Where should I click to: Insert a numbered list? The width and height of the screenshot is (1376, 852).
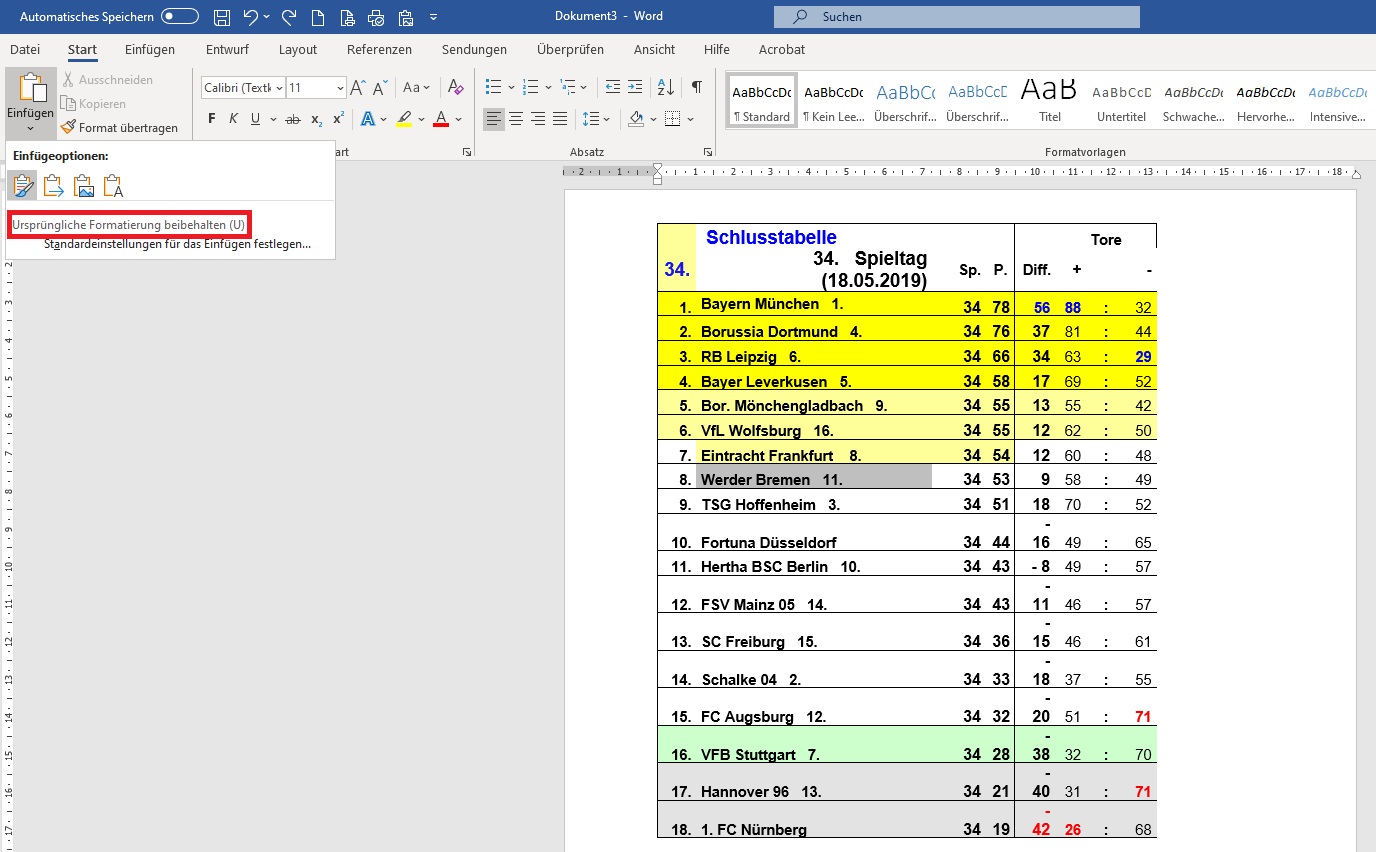tap(530, 88)
